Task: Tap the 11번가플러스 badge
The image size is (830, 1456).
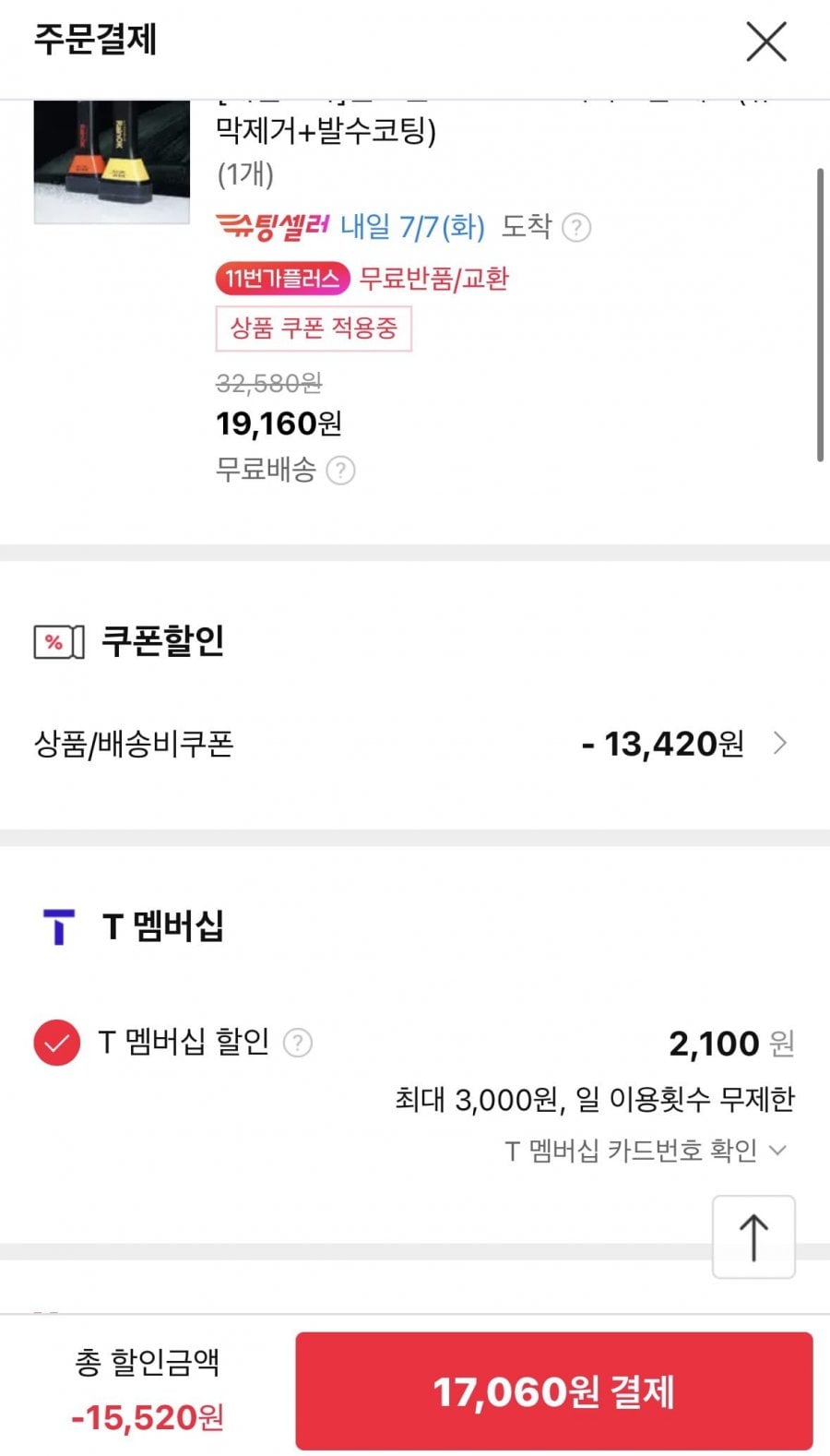Action: [282, 279]
